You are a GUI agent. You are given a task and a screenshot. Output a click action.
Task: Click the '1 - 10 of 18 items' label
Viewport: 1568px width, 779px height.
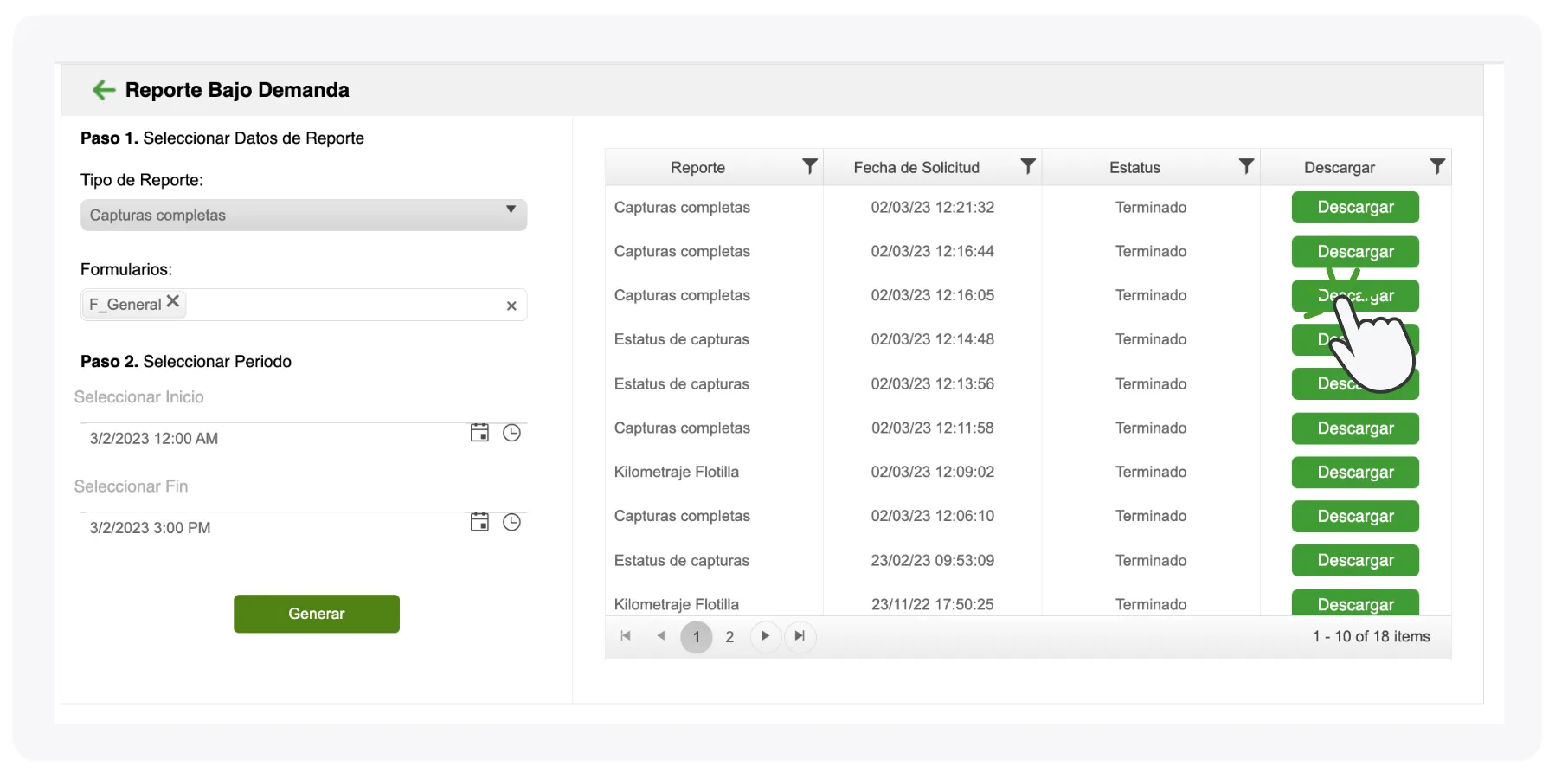1371,636
